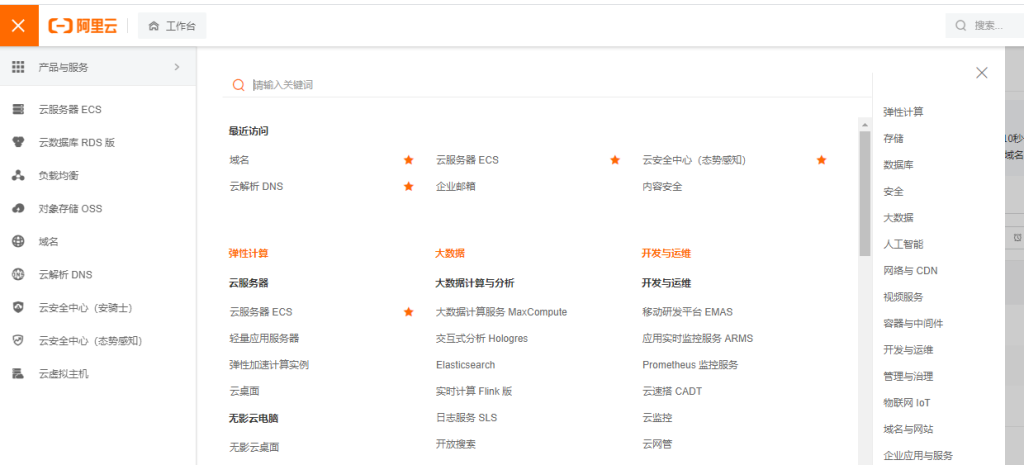
Task: Open 日志服务 SLS
Action: pos(466,417)
